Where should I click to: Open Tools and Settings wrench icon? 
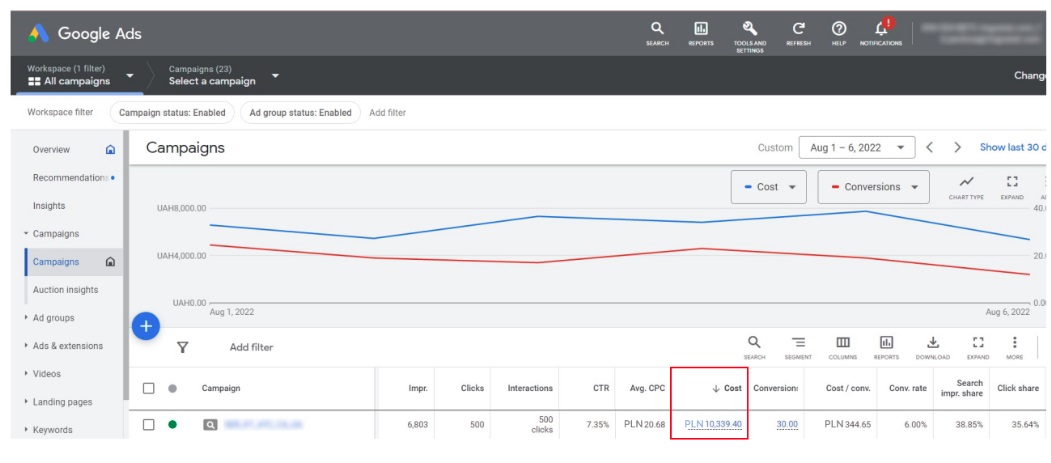pyautogui.click(x=749, y=32)
